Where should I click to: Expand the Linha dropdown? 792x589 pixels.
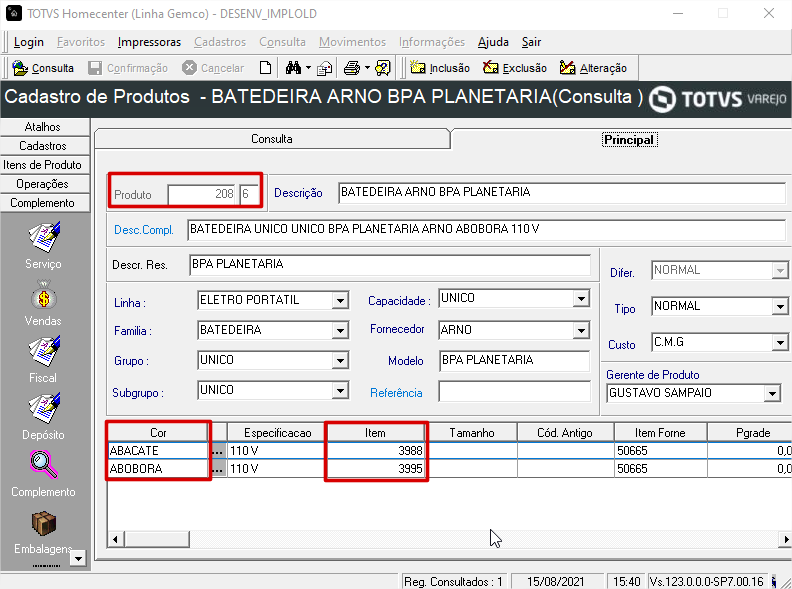point(340,301)
